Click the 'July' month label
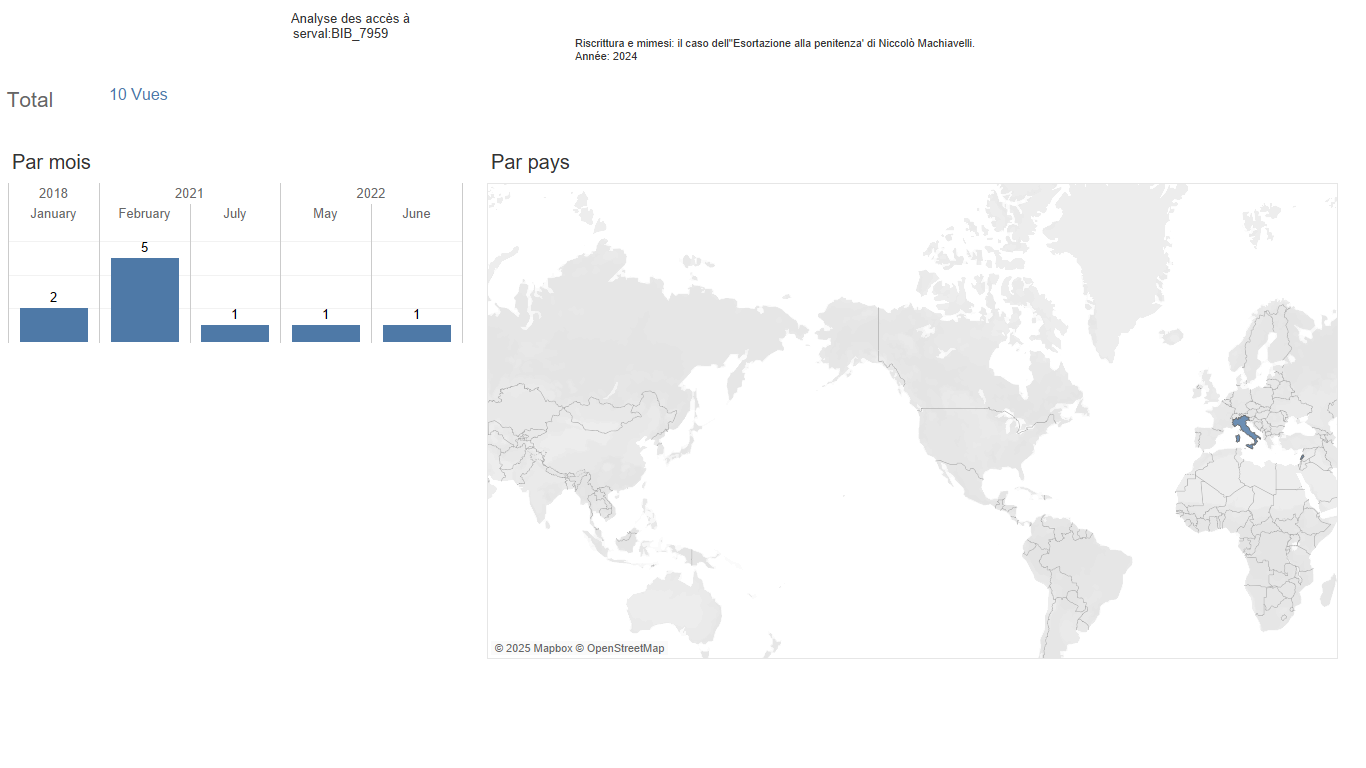The image size is (1366, 768). point(235,213)
